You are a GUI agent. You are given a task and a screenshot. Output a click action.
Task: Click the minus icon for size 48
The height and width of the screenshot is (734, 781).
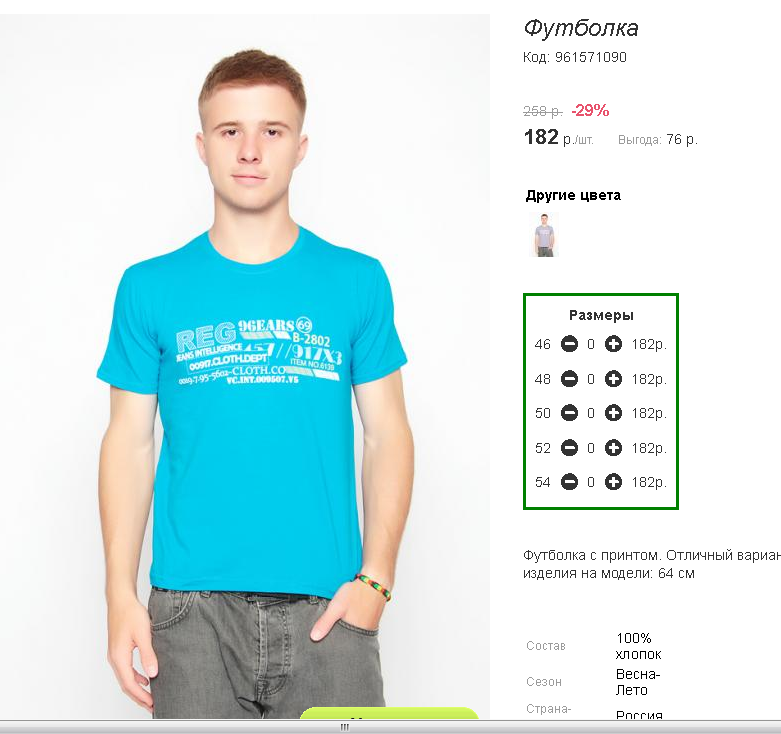point(569,379)
